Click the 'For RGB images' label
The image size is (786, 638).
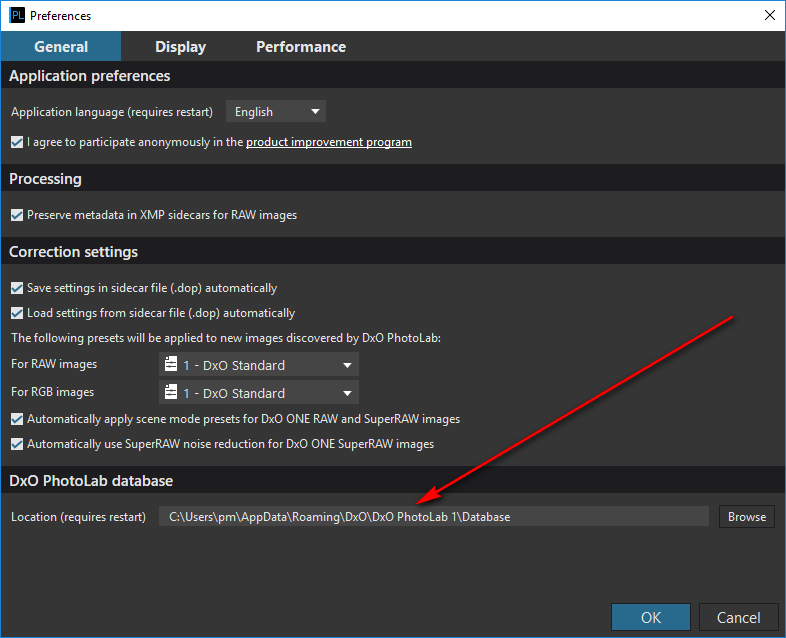[53, 392]
